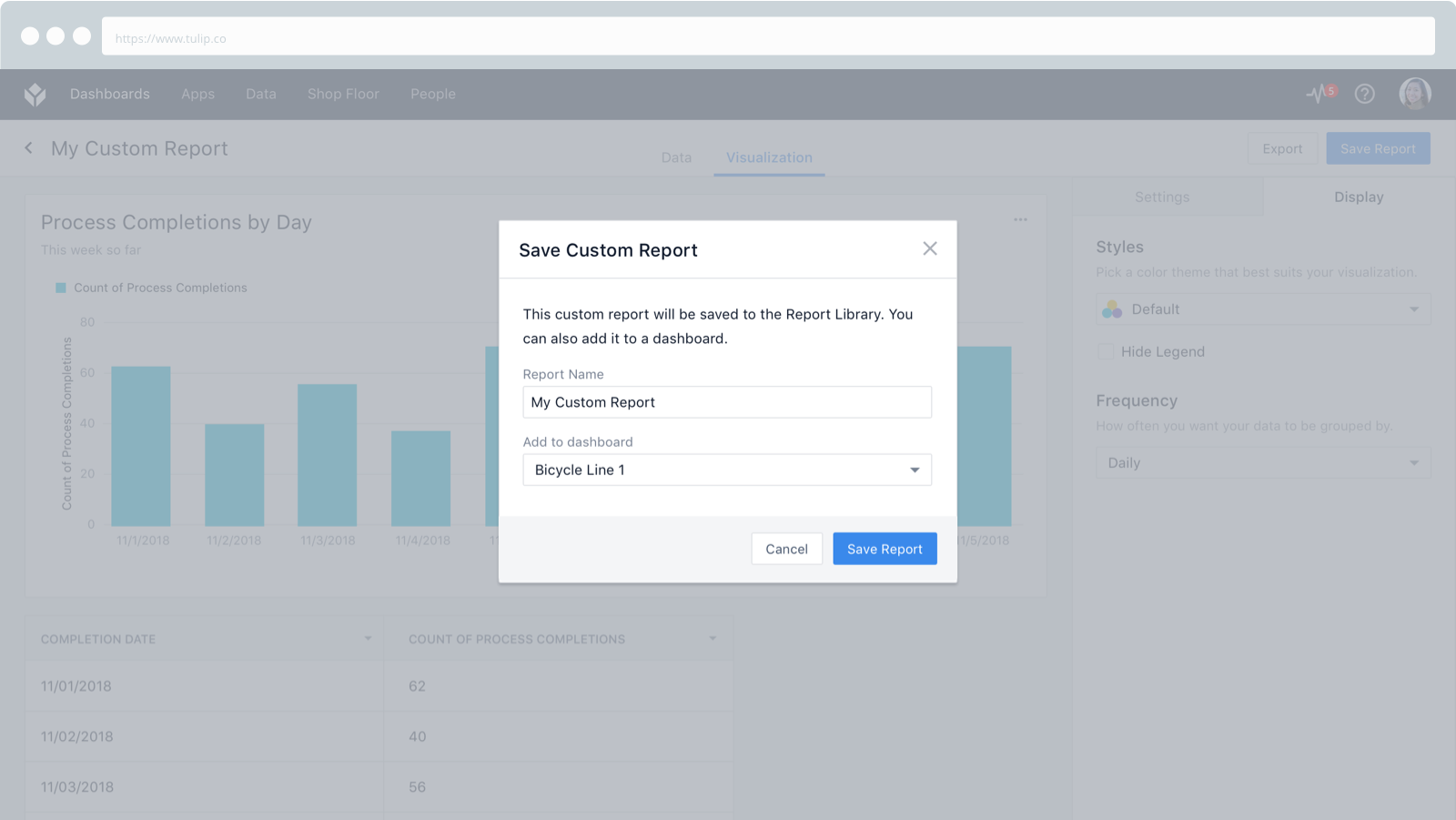Click the My Custom Report page title

tap(139, 148)
